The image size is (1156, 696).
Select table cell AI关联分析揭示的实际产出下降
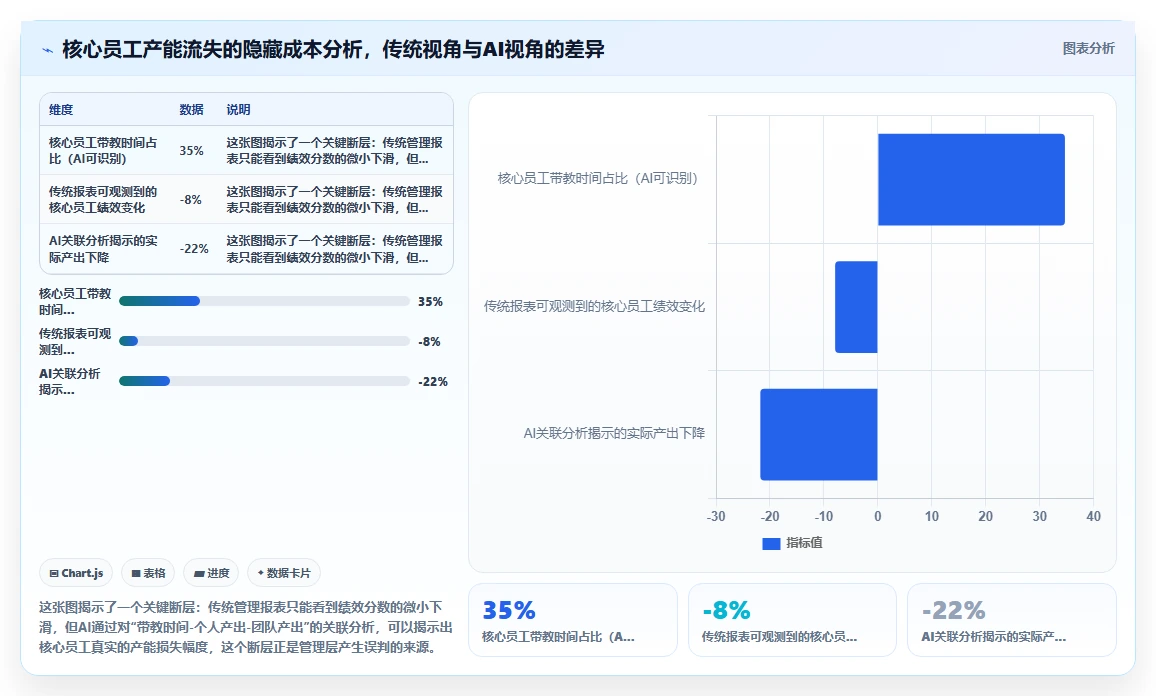coord(103,249)
